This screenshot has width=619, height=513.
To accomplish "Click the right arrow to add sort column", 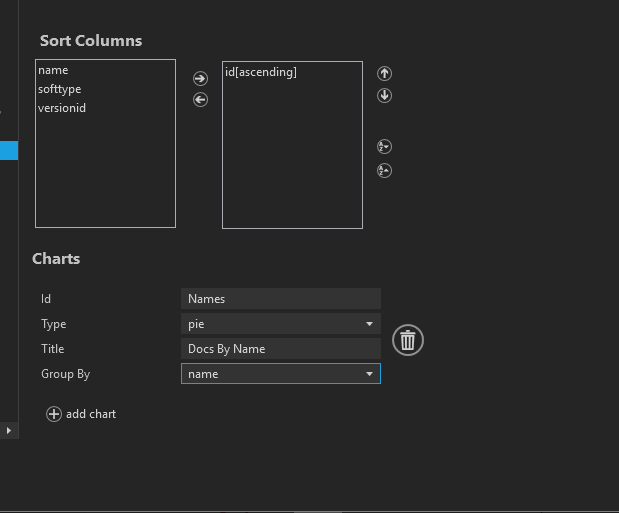I will (201, 78).
